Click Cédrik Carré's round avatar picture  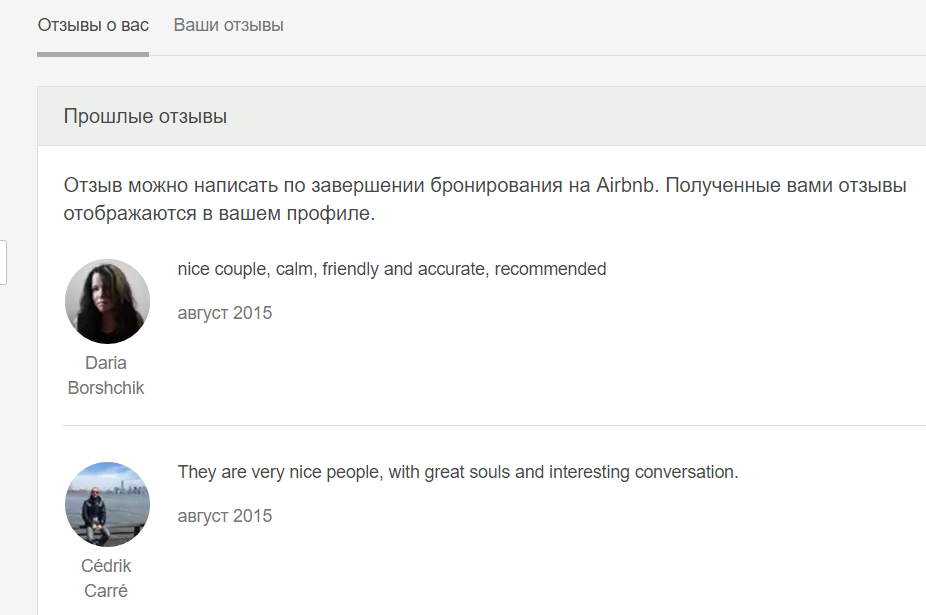107,504
